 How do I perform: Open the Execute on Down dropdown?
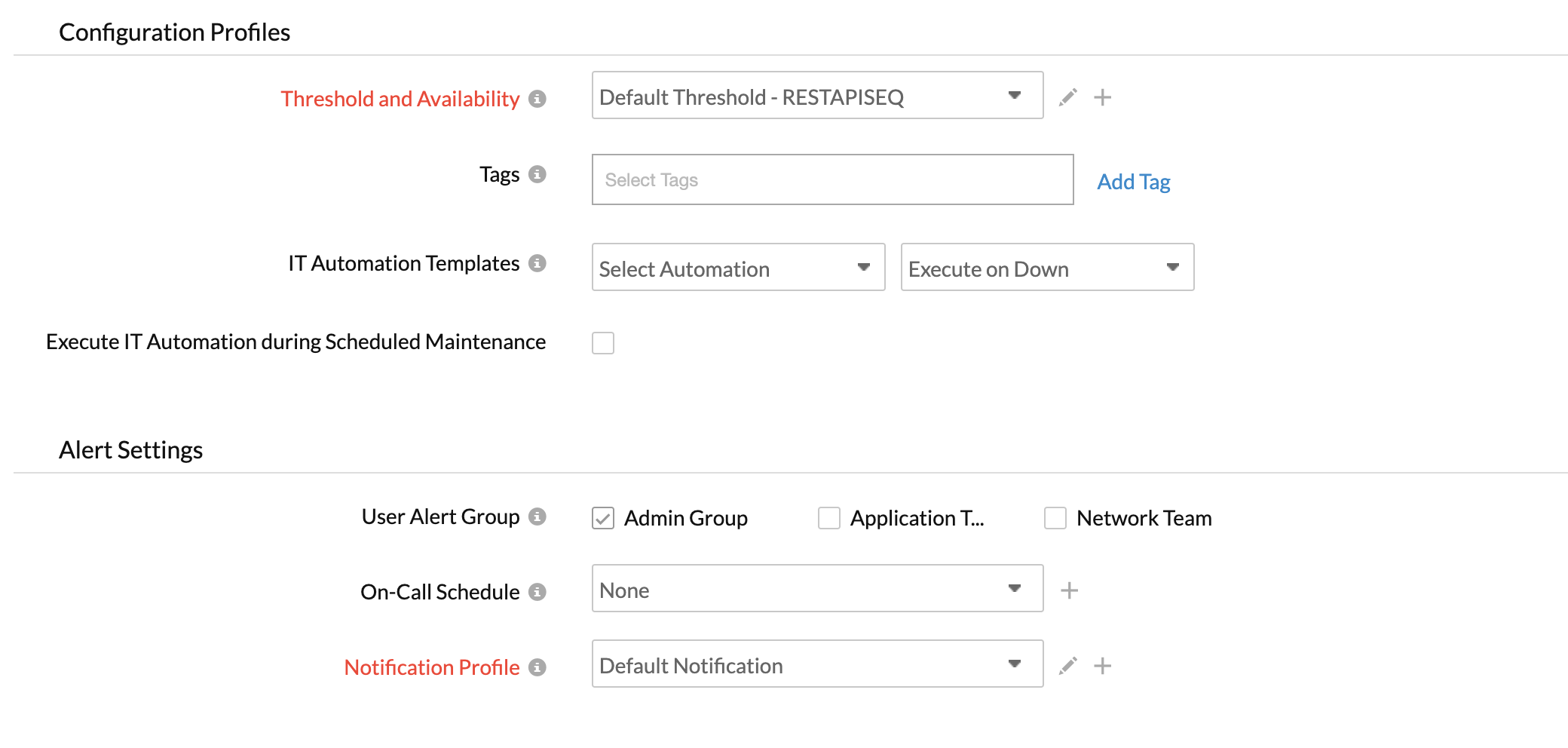click(1047, 268)
